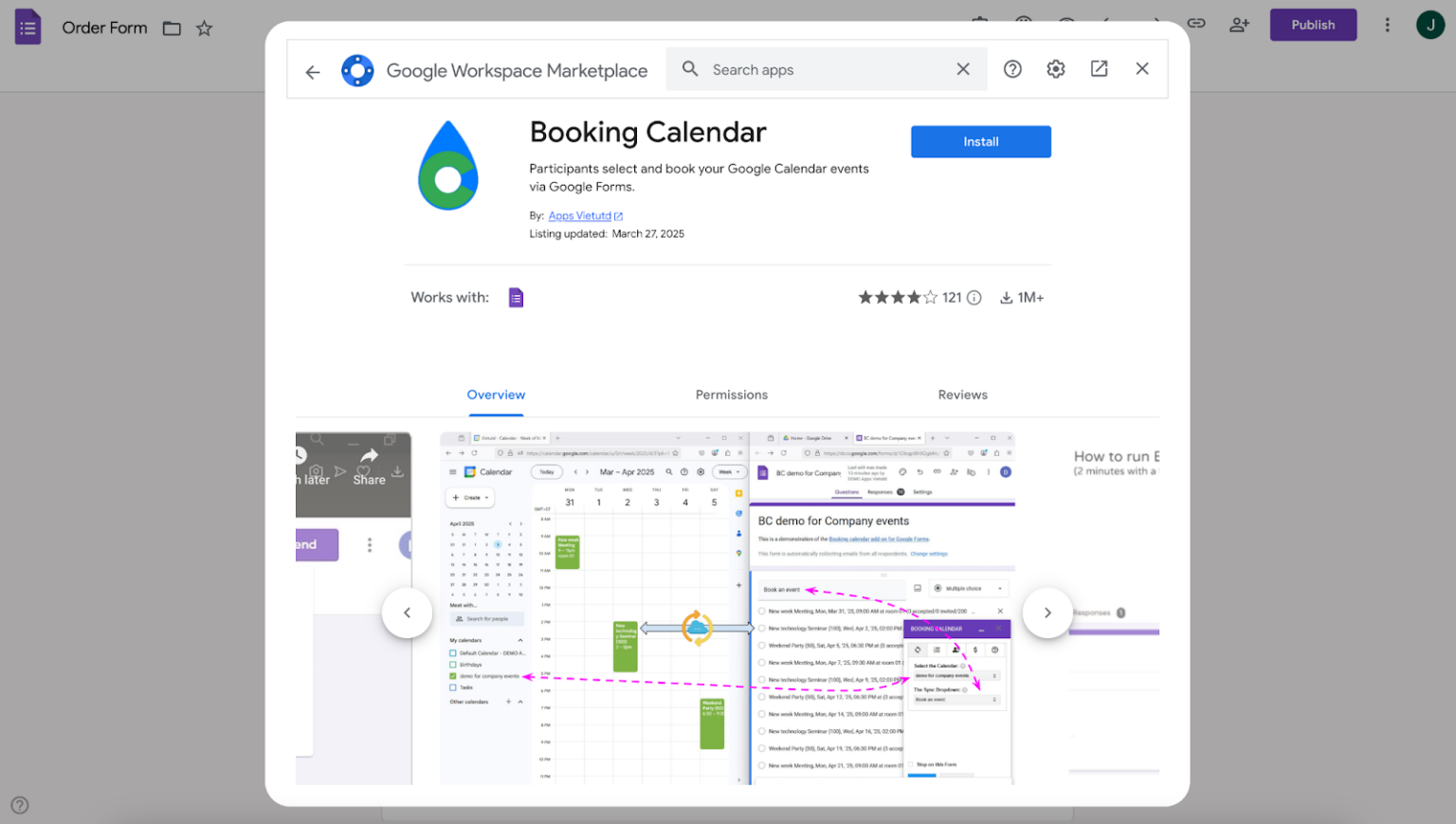View the Reviews tab
The height and width of the screenshot is (824, 1456).
pyautogui.click(x=962, y=394)
